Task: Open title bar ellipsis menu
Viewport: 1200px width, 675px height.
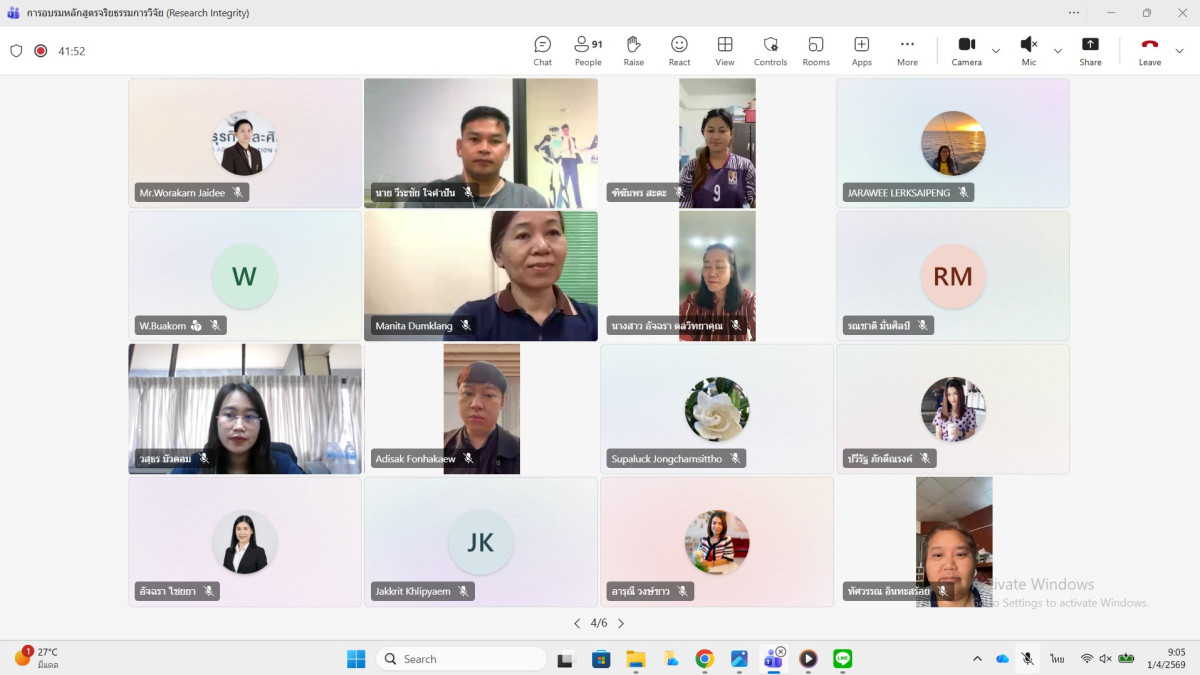Action: point(1074,13)
